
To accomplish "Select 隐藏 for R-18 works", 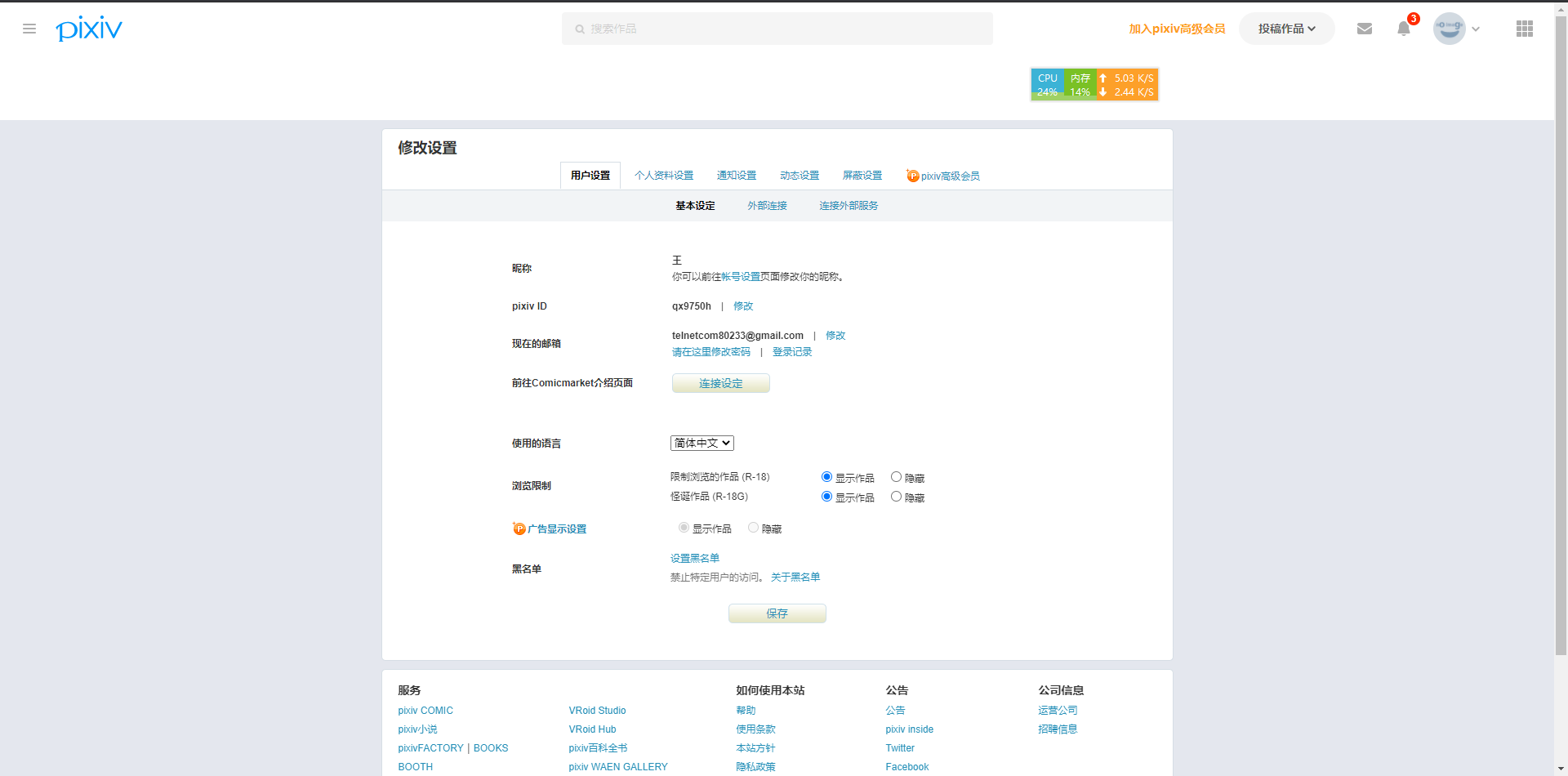I will 896,476.
